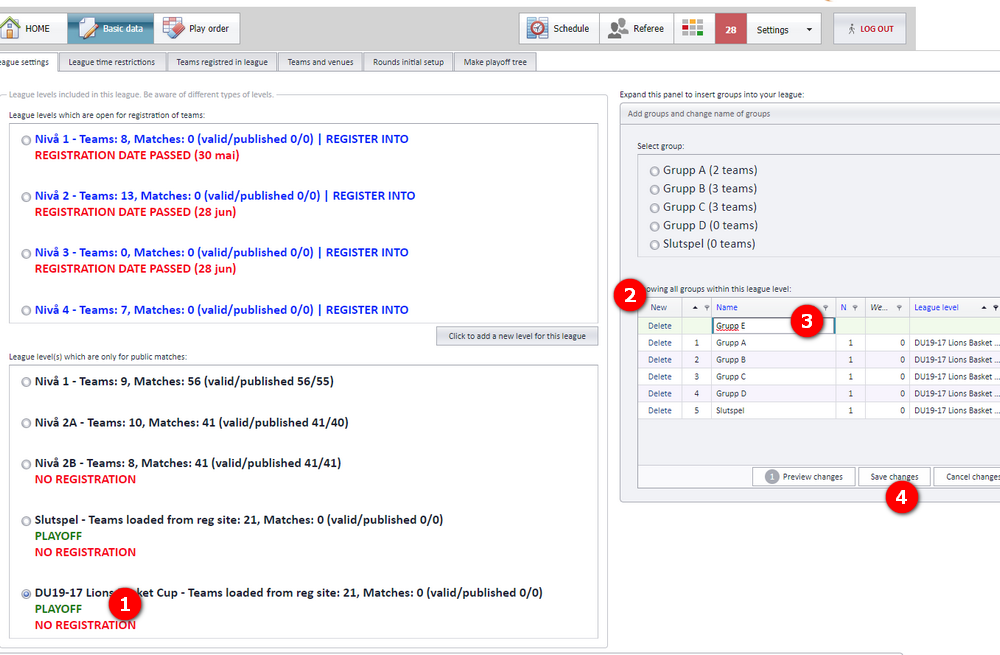Click the sort arrow in the order-number column
This screenshot has height=655, width=1000.
(695, 307)
